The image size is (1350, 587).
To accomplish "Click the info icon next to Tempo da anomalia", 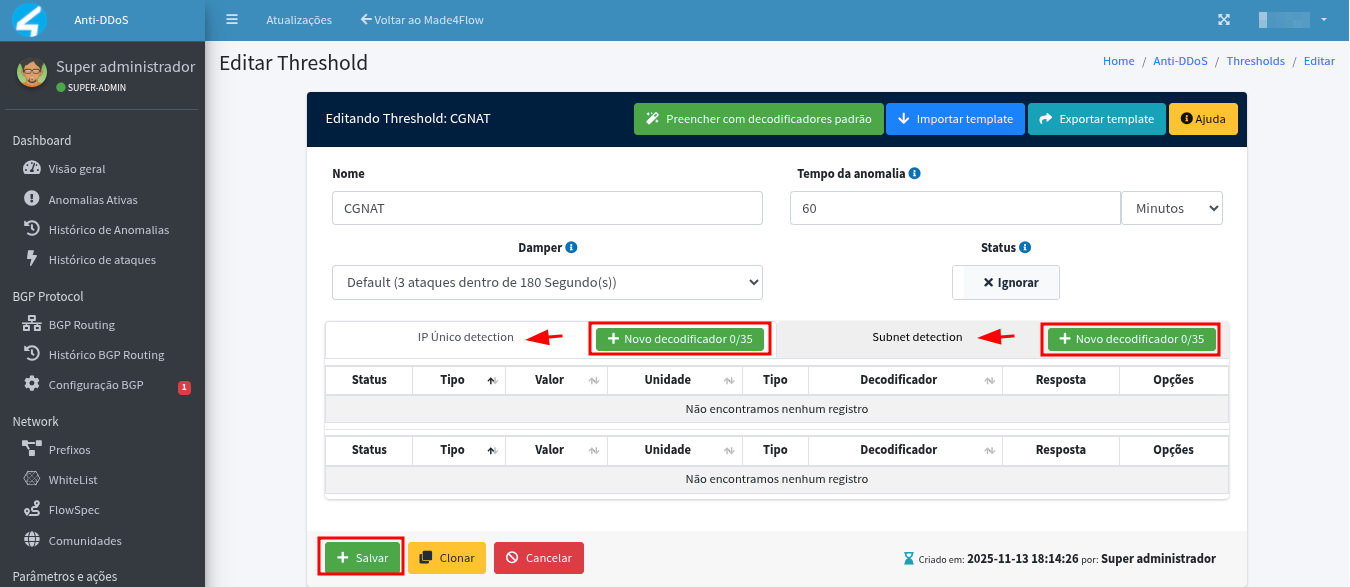I will pos(914,173).
